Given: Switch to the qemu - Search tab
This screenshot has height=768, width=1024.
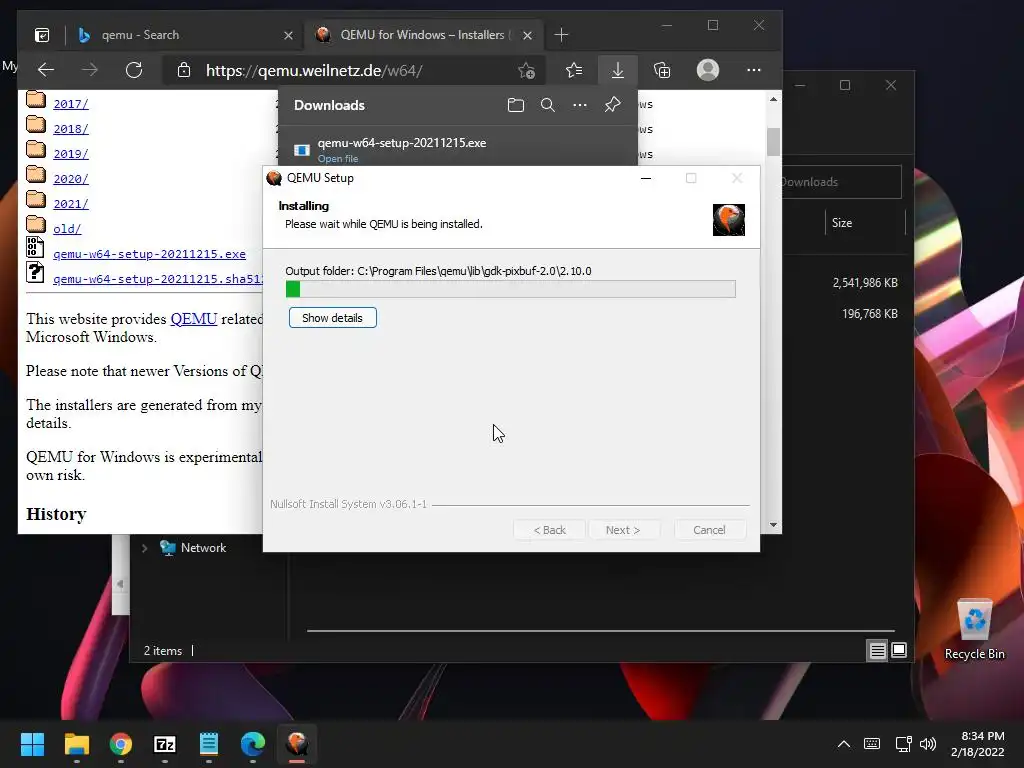Looking at the screenshot, I should click(186, 35).
